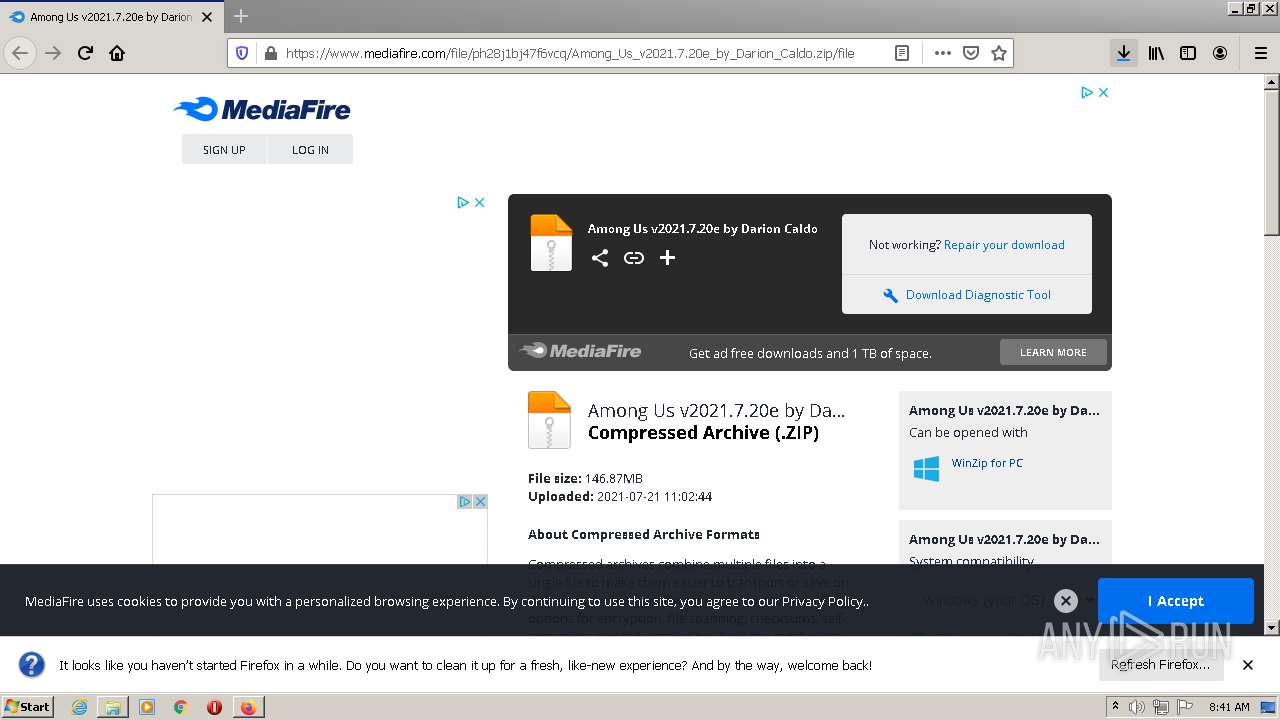Dismiss cookie banner with round X
Screen dimensions: 1280x720
[x=1066, y=600]
